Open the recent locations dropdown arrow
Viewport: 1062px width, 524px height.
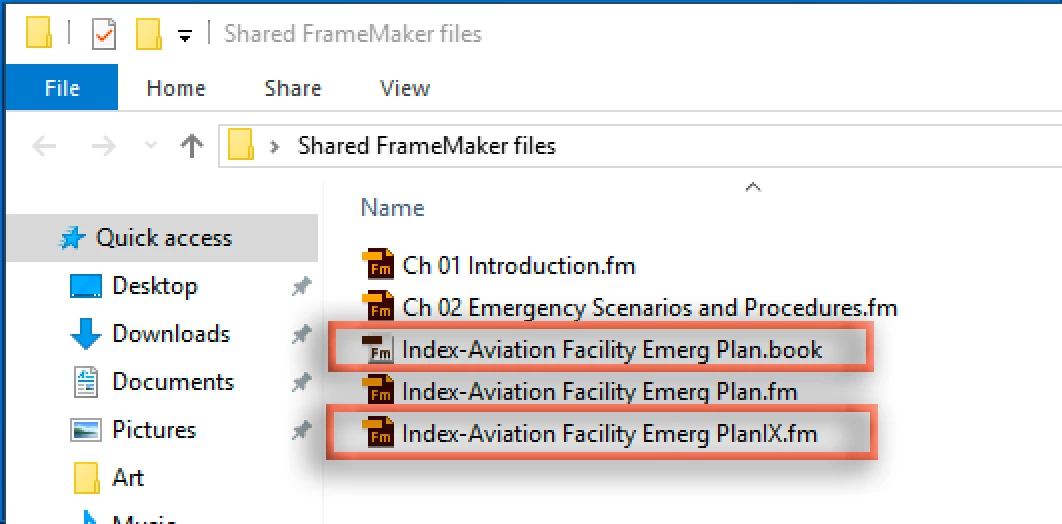coord(151,144)
